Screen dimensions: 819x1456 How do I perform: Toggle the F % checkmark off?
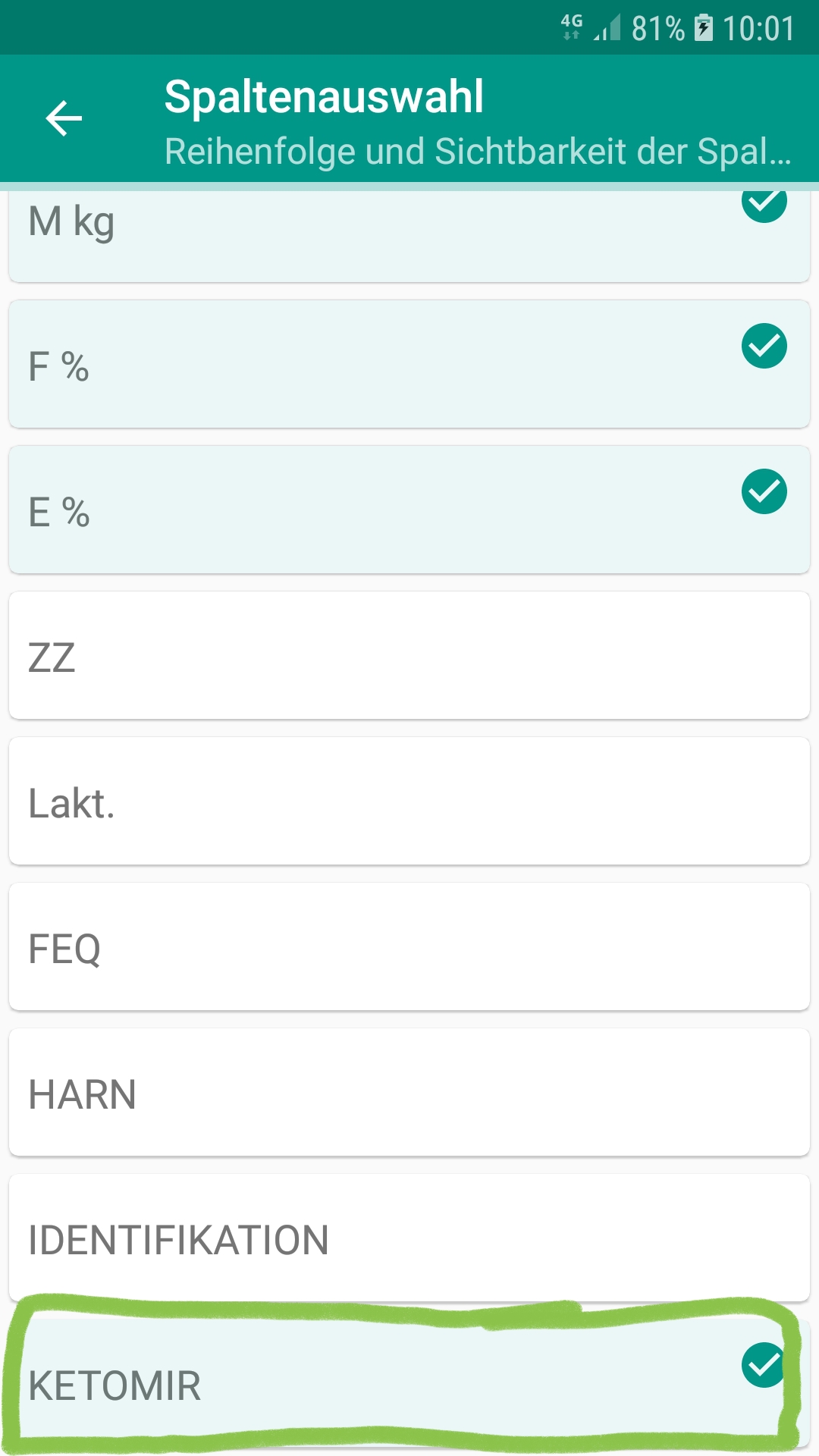click(764, 346)
